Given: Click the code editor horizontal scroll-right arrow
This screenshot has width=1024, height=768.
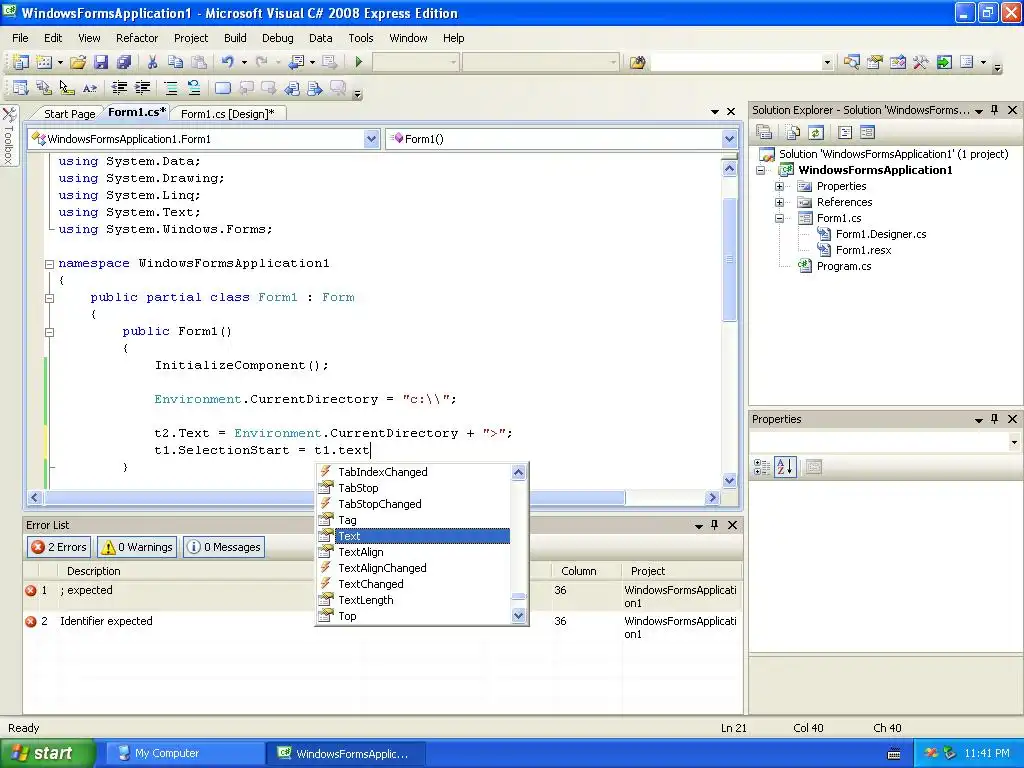Looking at the screenshot, I should coord(712,498).
